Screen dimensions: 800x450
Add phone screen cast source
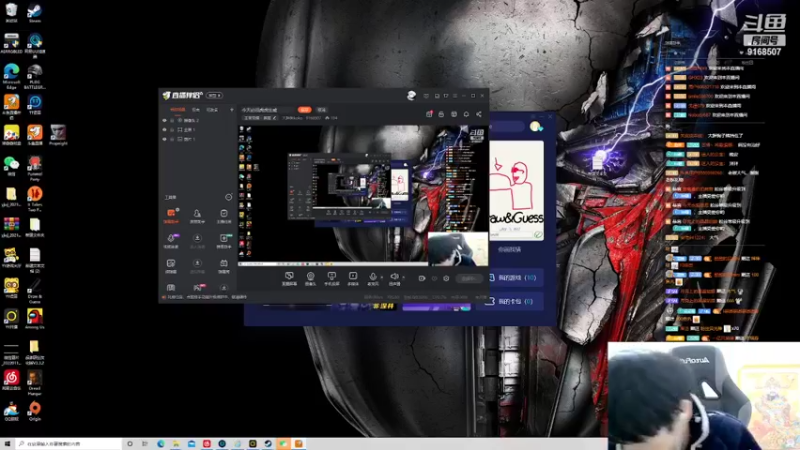(x=332, y=279)
